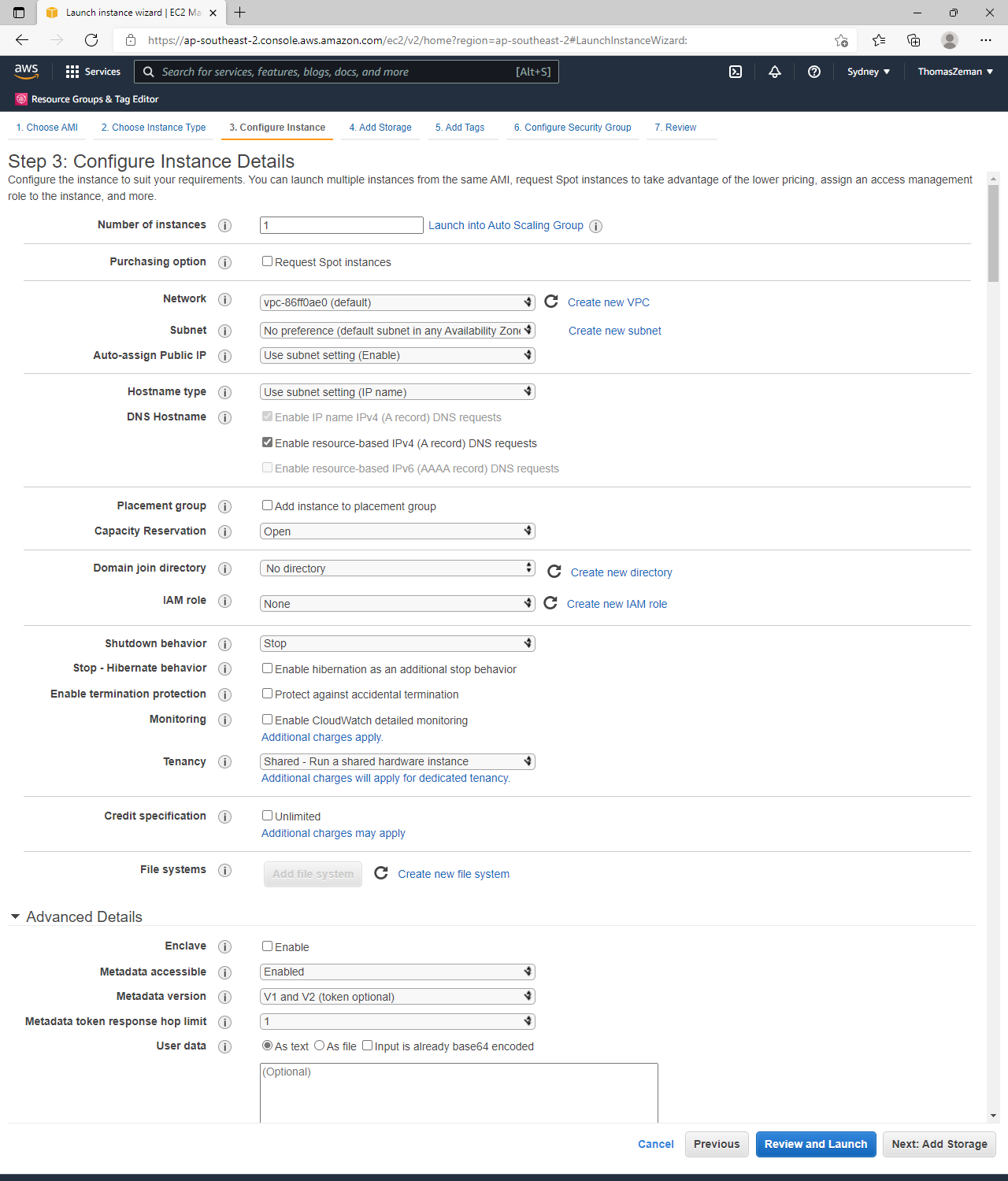Open the AWS help question mark icon
Viewport: 1008px width, 1181px height.
(814, 72)
